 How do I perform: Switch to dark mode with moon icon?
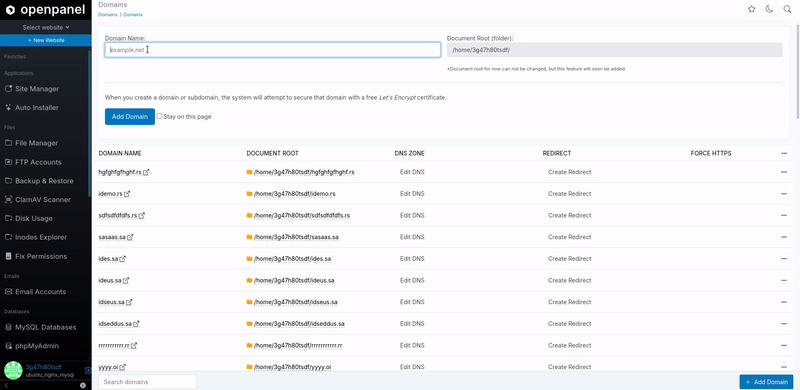point(769,9)
